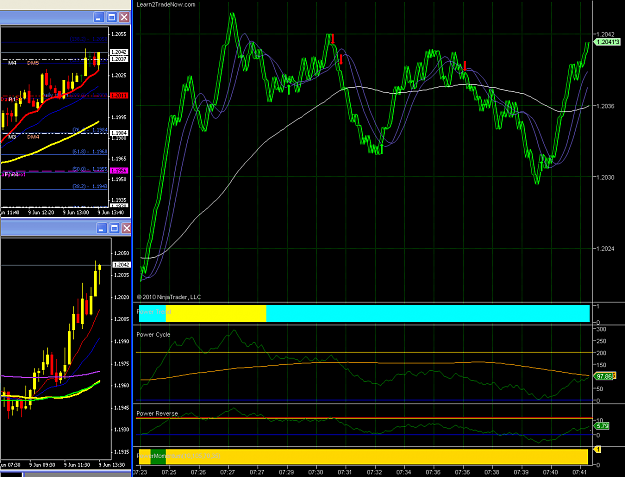The image size is (625, 477).
Task: Click the 07:30 time axis label
Action: click(316, 473)
